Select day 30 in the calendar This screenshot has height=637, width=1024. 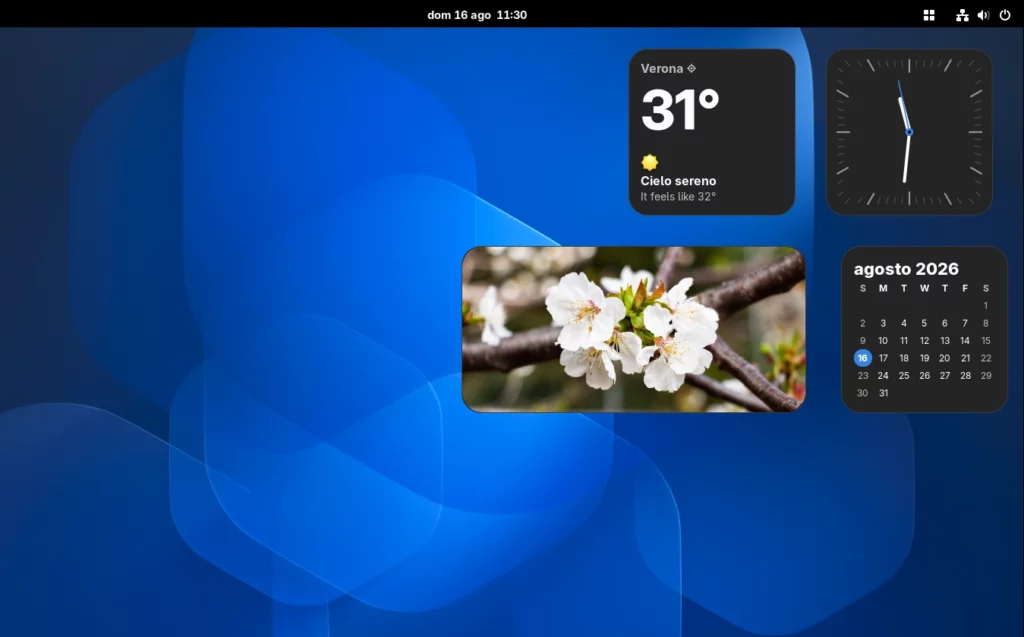(863, 393)
